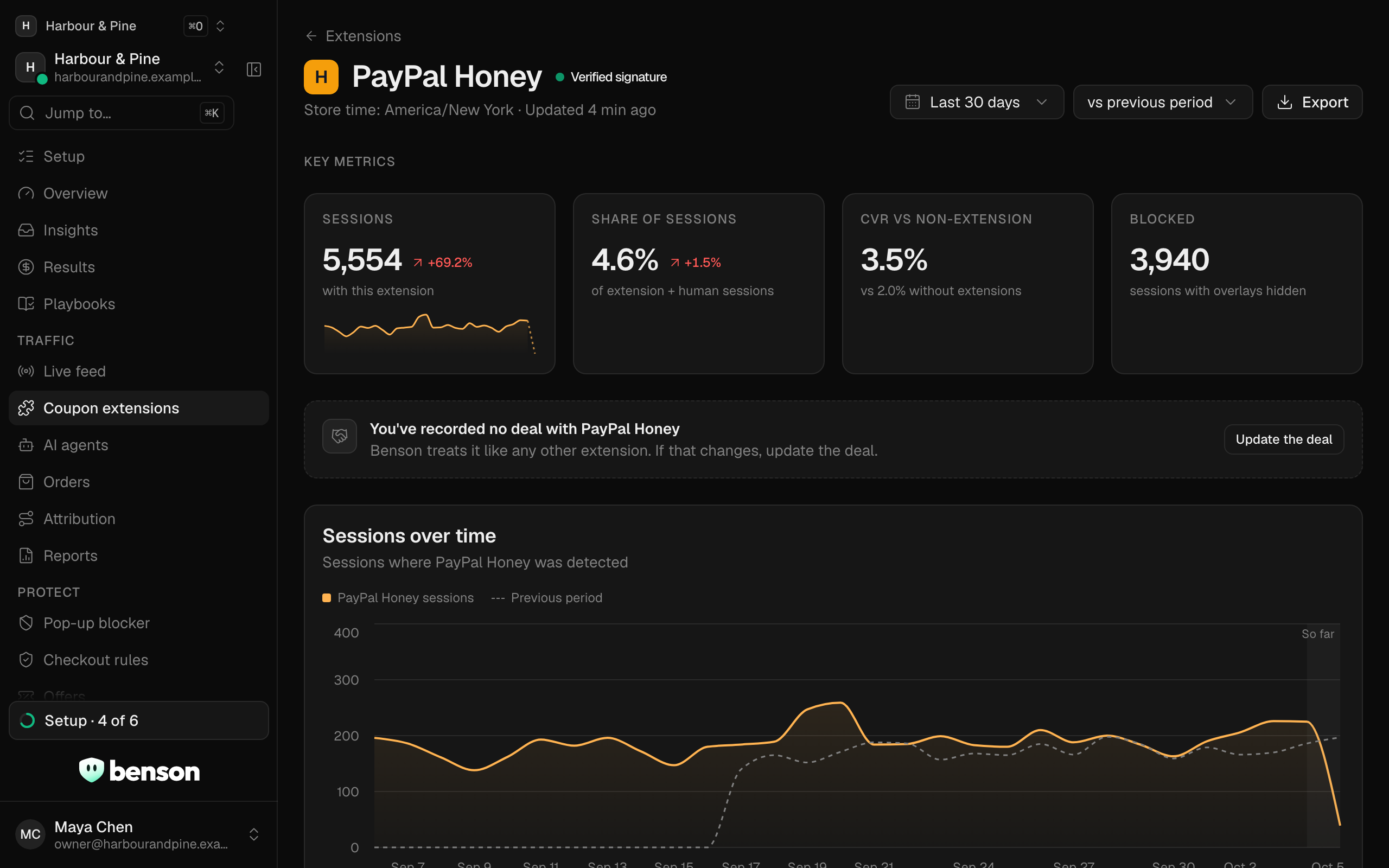Viewport: 1389px width, 868px height.
Task: Expand the Harbour & Pine store switcher
Action: 219,68
